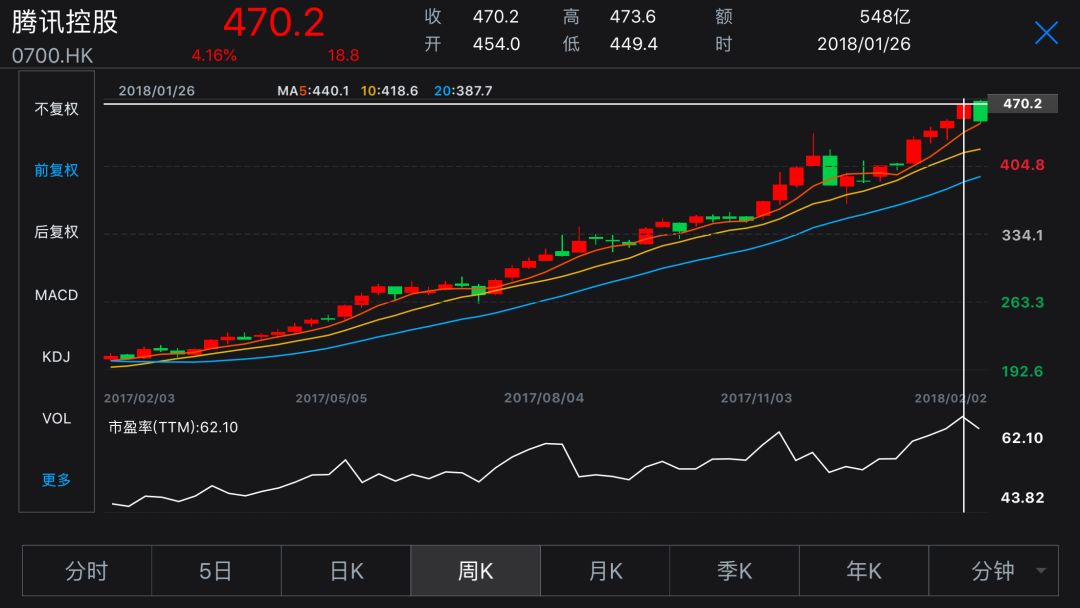Screen dimensions: 1080x608
Task: Open 更多 for more indicators
Action: pyautogui.click(x=56, y=480)
